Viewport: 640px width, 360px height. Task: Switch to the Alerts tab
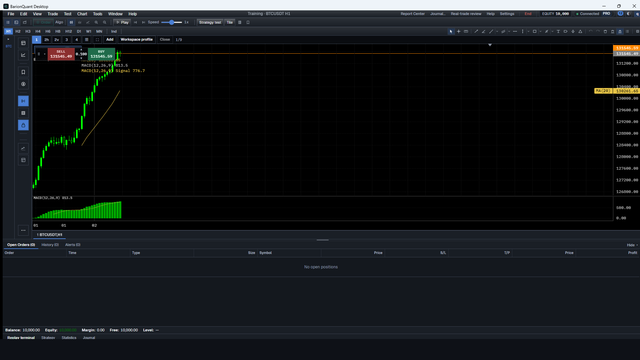point(73,245)
